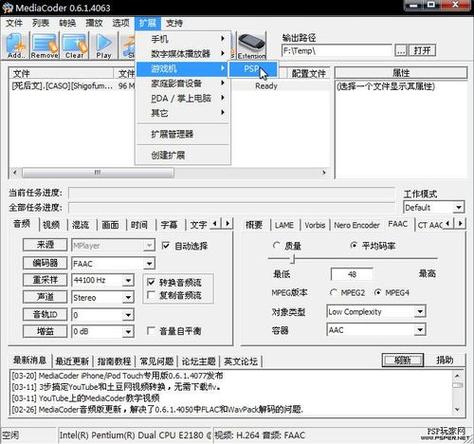Viewport: 474px width, 444px height.
Task: Open the Low Complexity object type dropdown
Action: 420,312
